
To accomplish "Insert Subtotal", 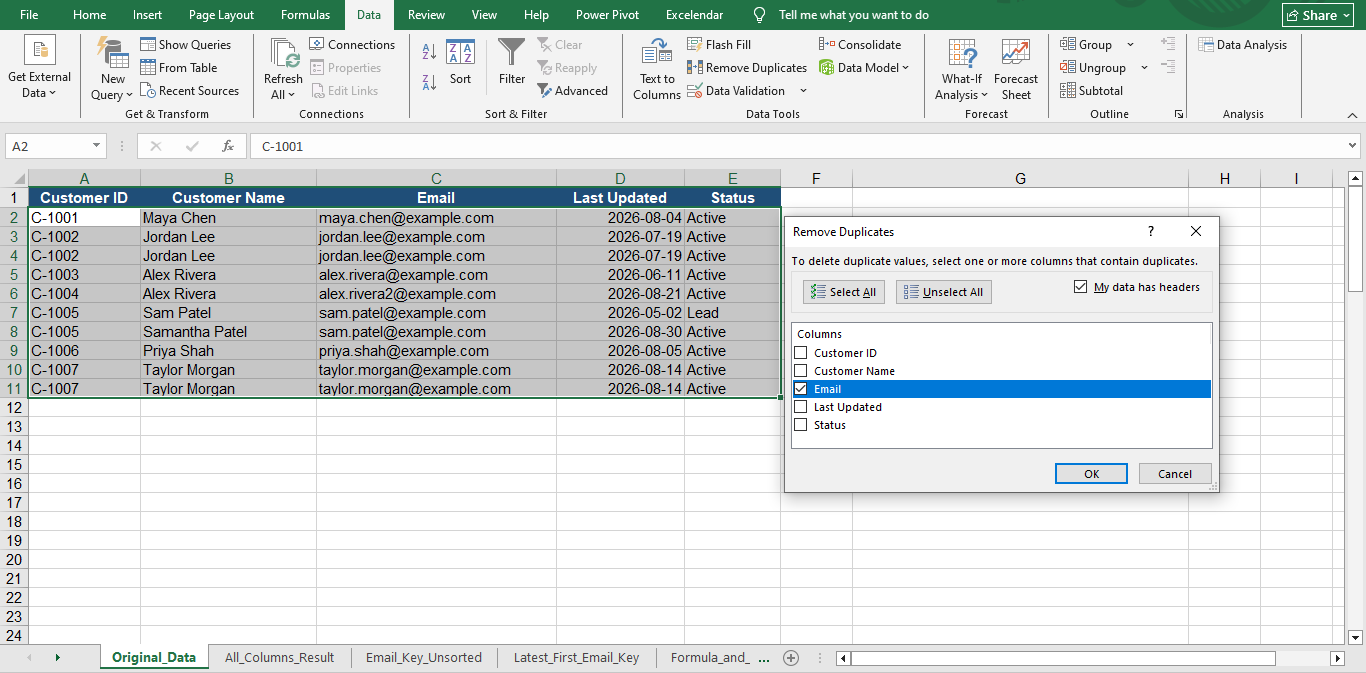I will pos(1092,91).
